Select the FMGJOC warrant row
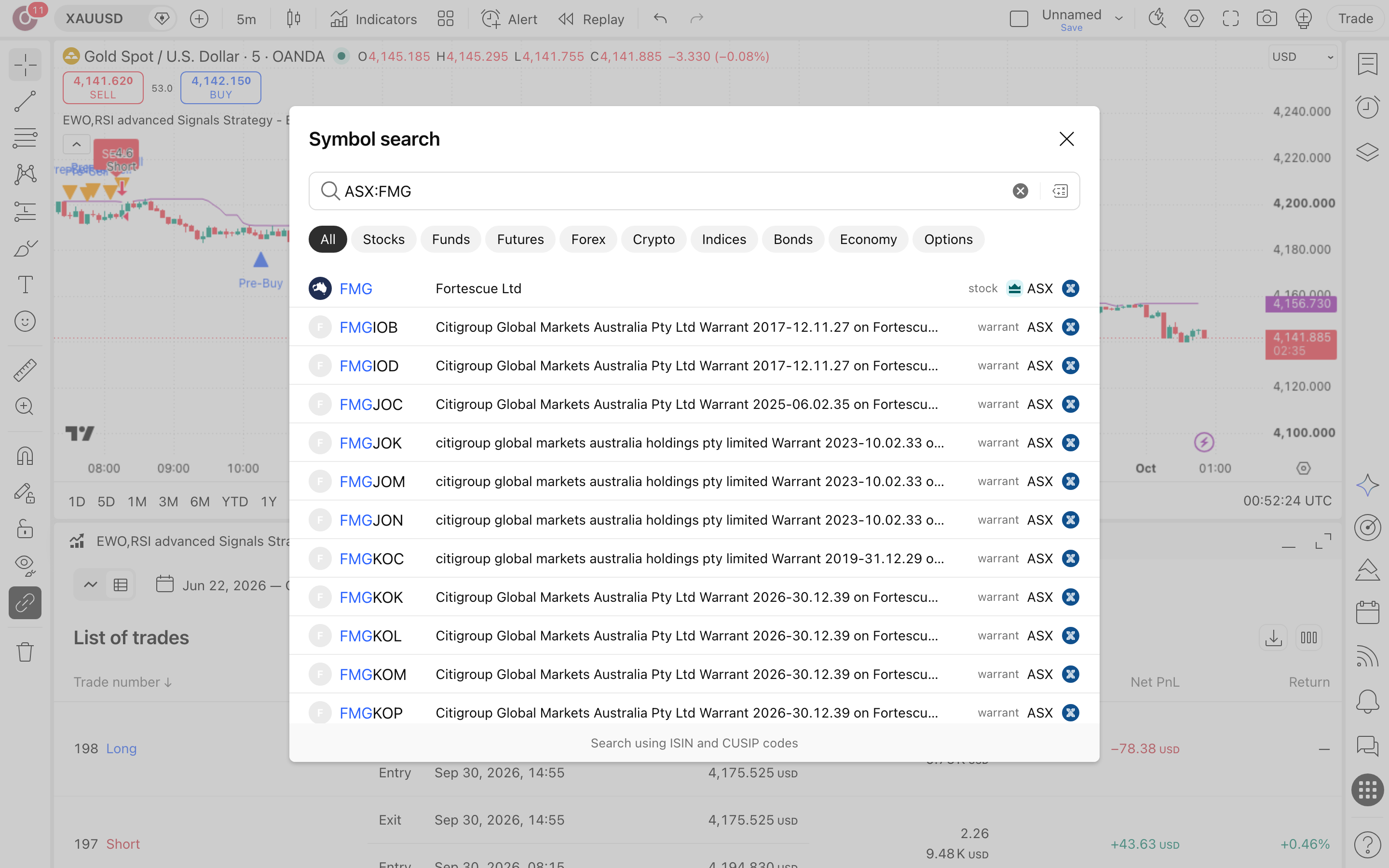Viewport: 1389px width, 868px height. pos(694,404)
